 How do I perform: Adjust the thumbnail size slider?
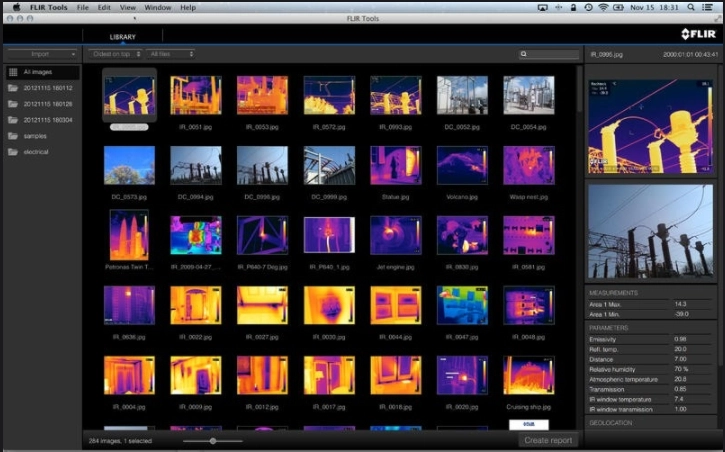click(x=213, y=441)
